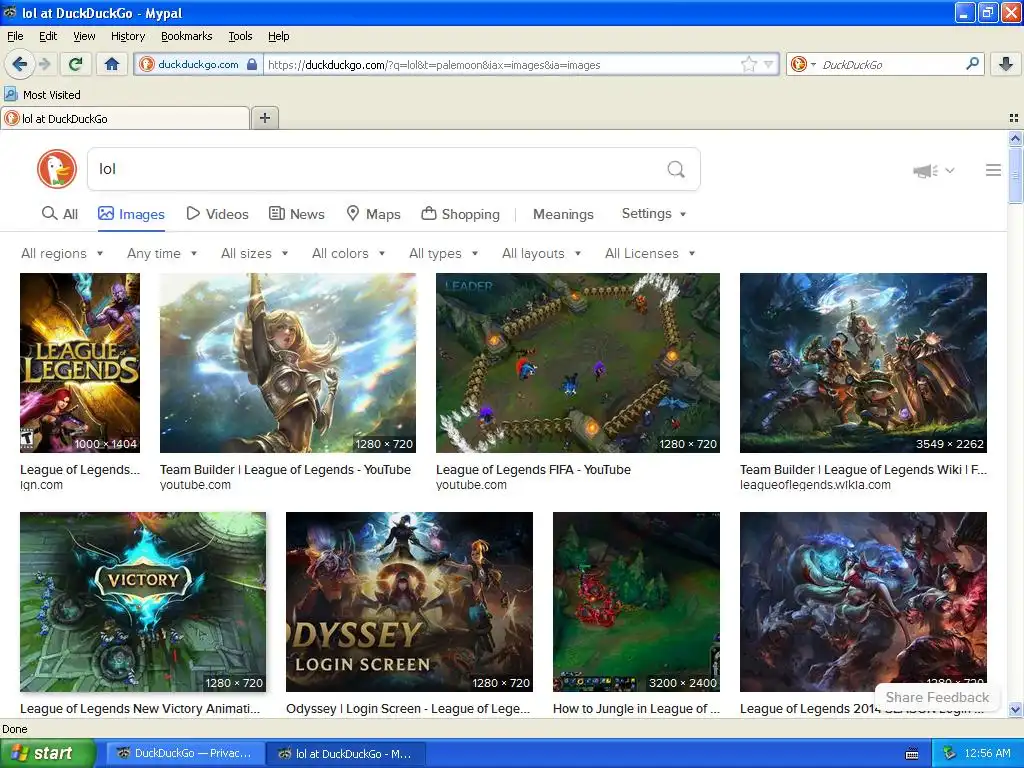The width and height of the screenshot is (1024, 768).
Task: Open the Bookmarks menu
Action: (186, 36)
